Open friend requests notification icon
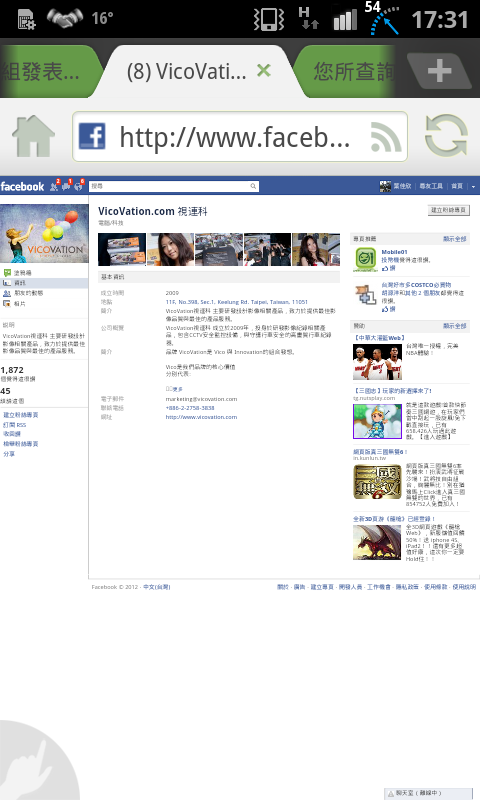This screenshot has width=480, height=800. click(54, 186)
